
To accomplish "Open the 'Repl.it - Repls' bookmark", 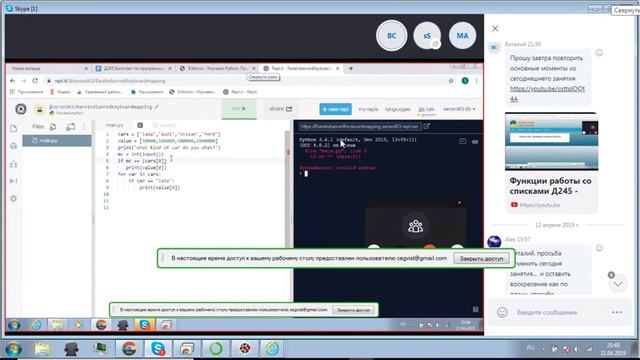I will point(240,92).
